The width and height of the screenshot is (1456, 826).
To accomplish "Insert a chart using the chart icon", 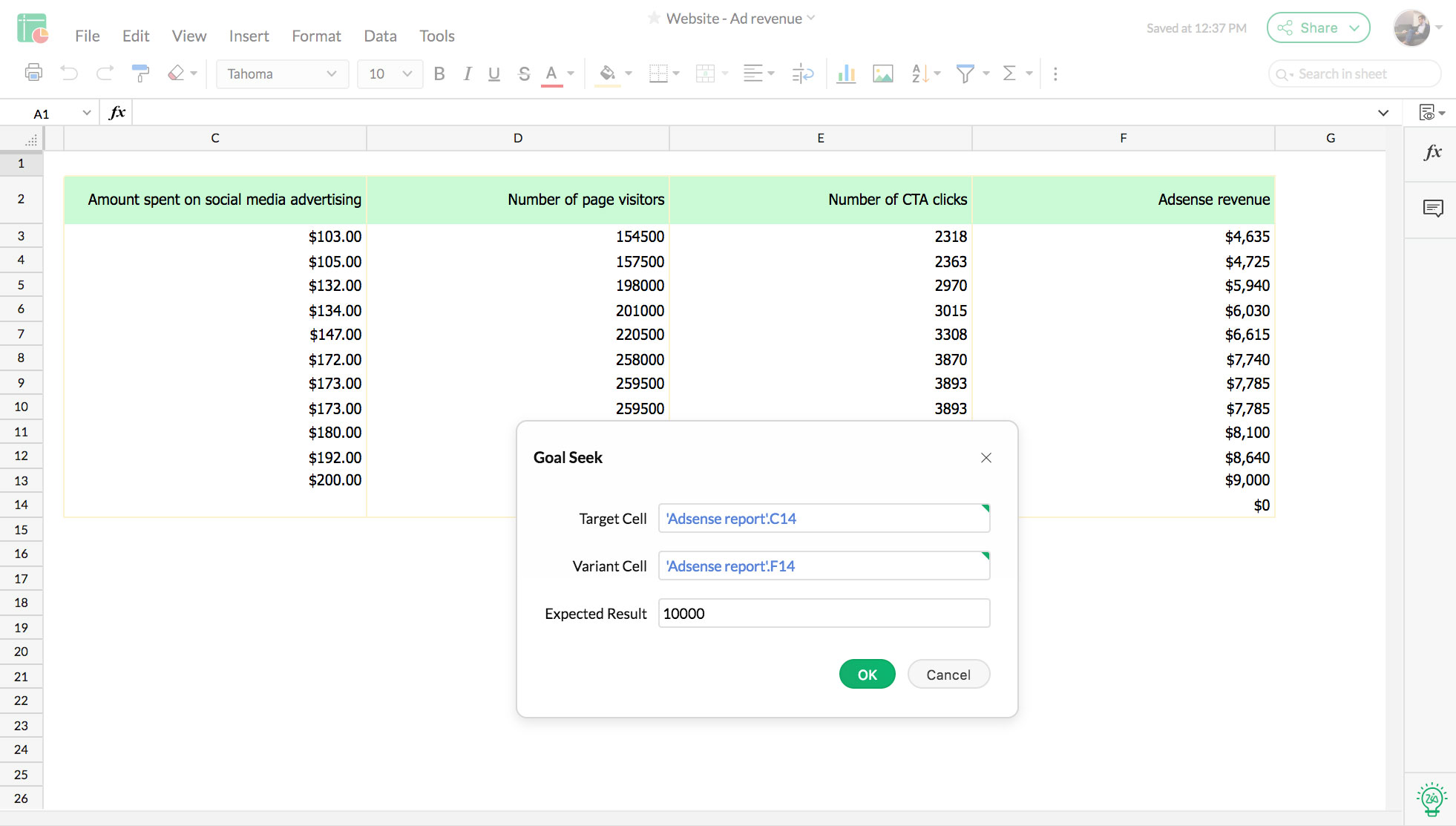I will click(846, 73).
